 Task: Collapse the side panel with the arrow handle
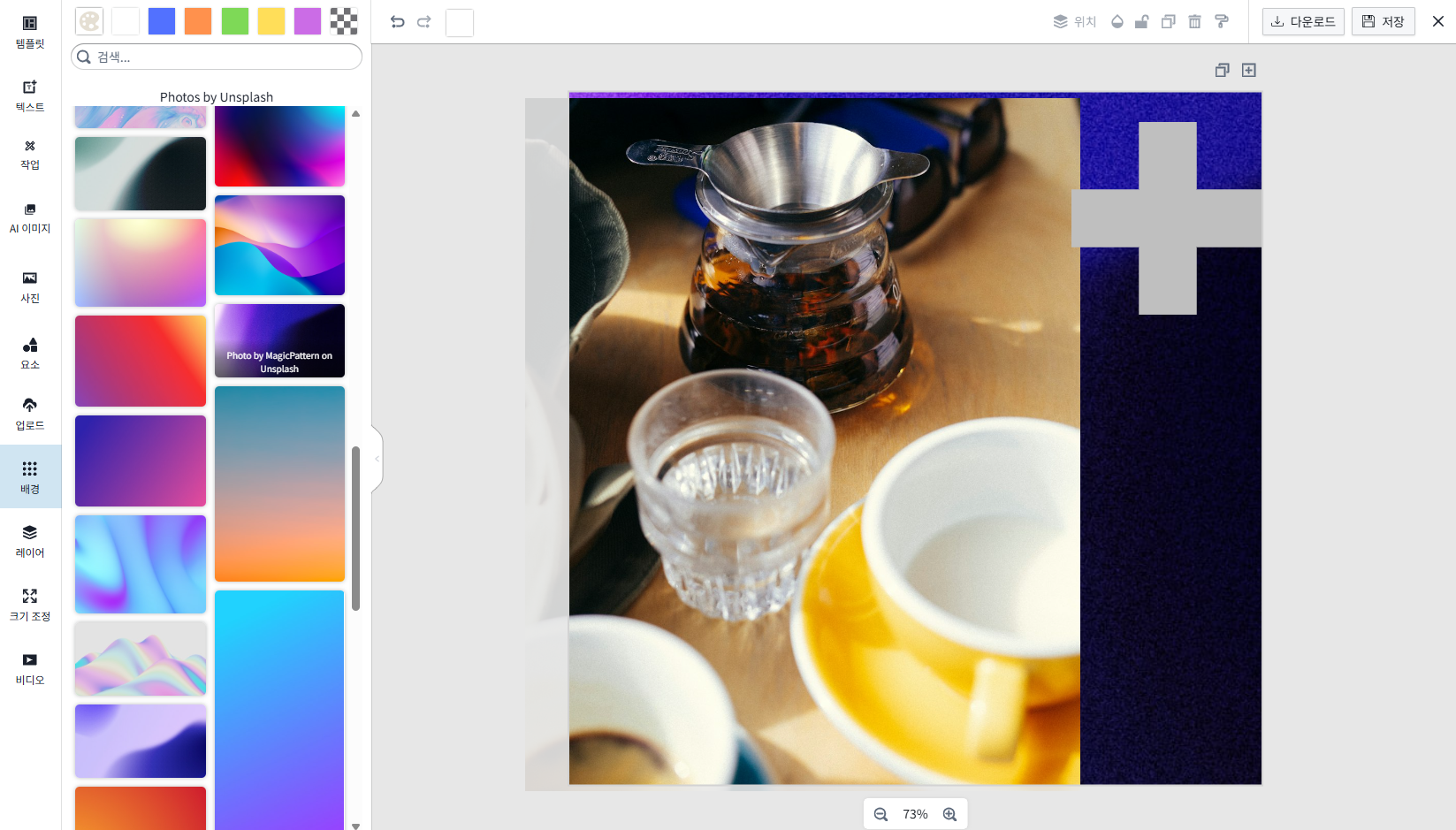click(377, 459)
